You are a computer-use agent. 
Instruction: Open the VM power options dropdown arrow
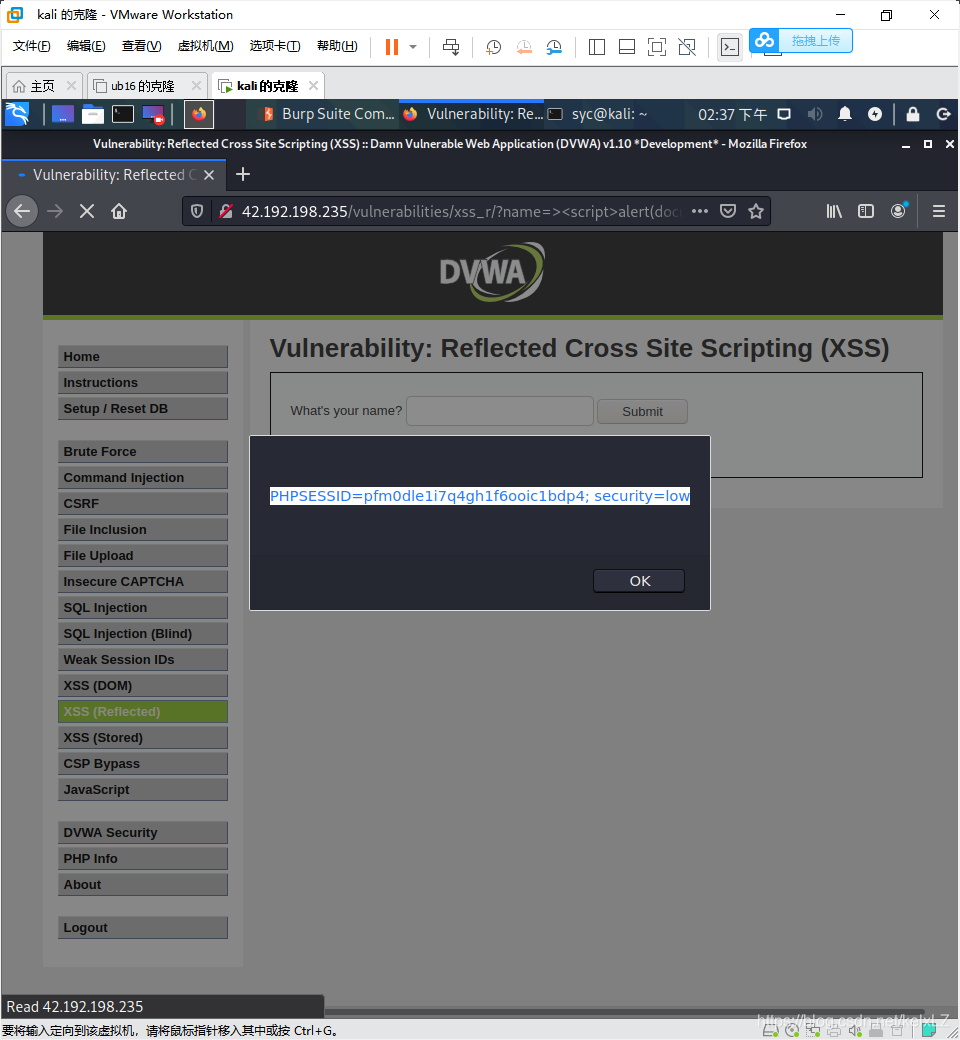[x=413, y=46]
